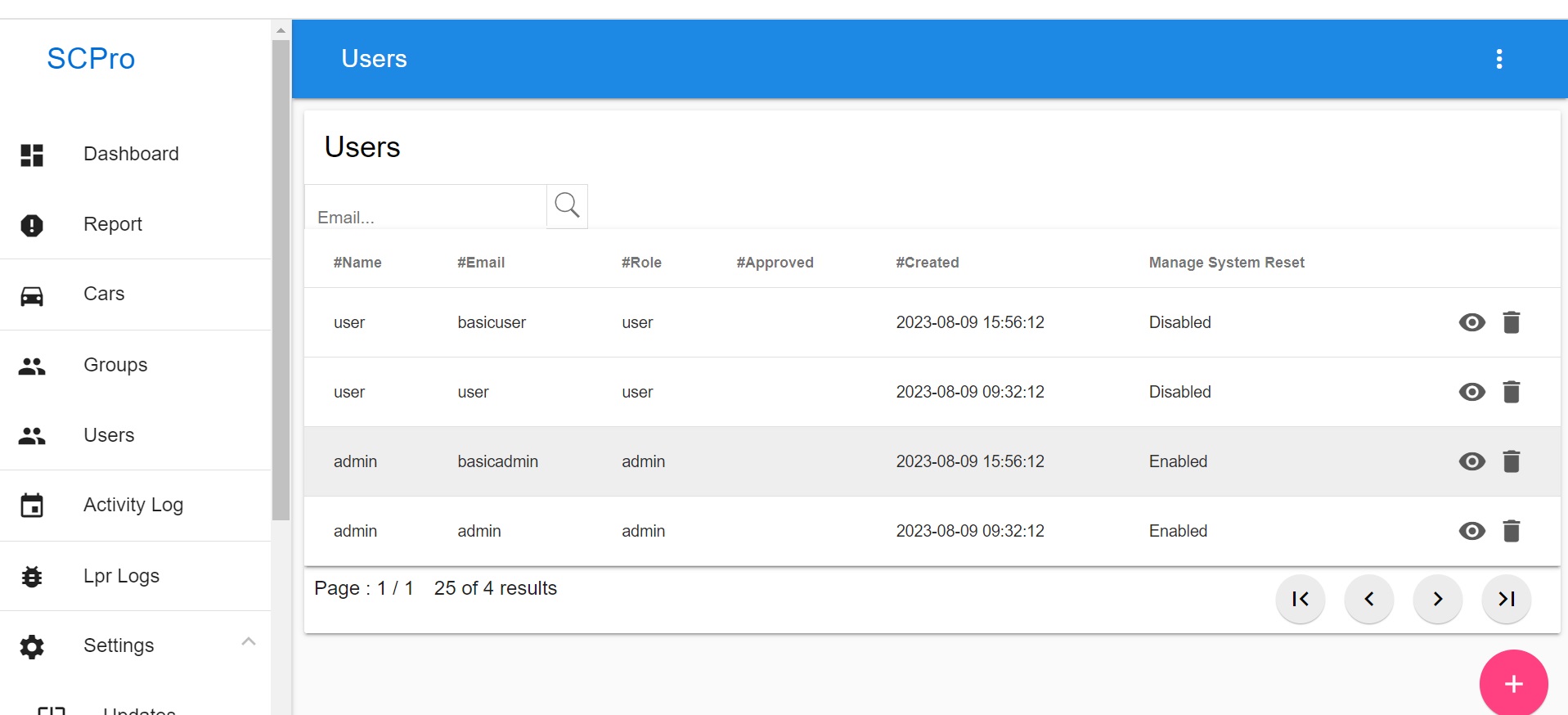Click the SCPro logo link

[91, 59]
